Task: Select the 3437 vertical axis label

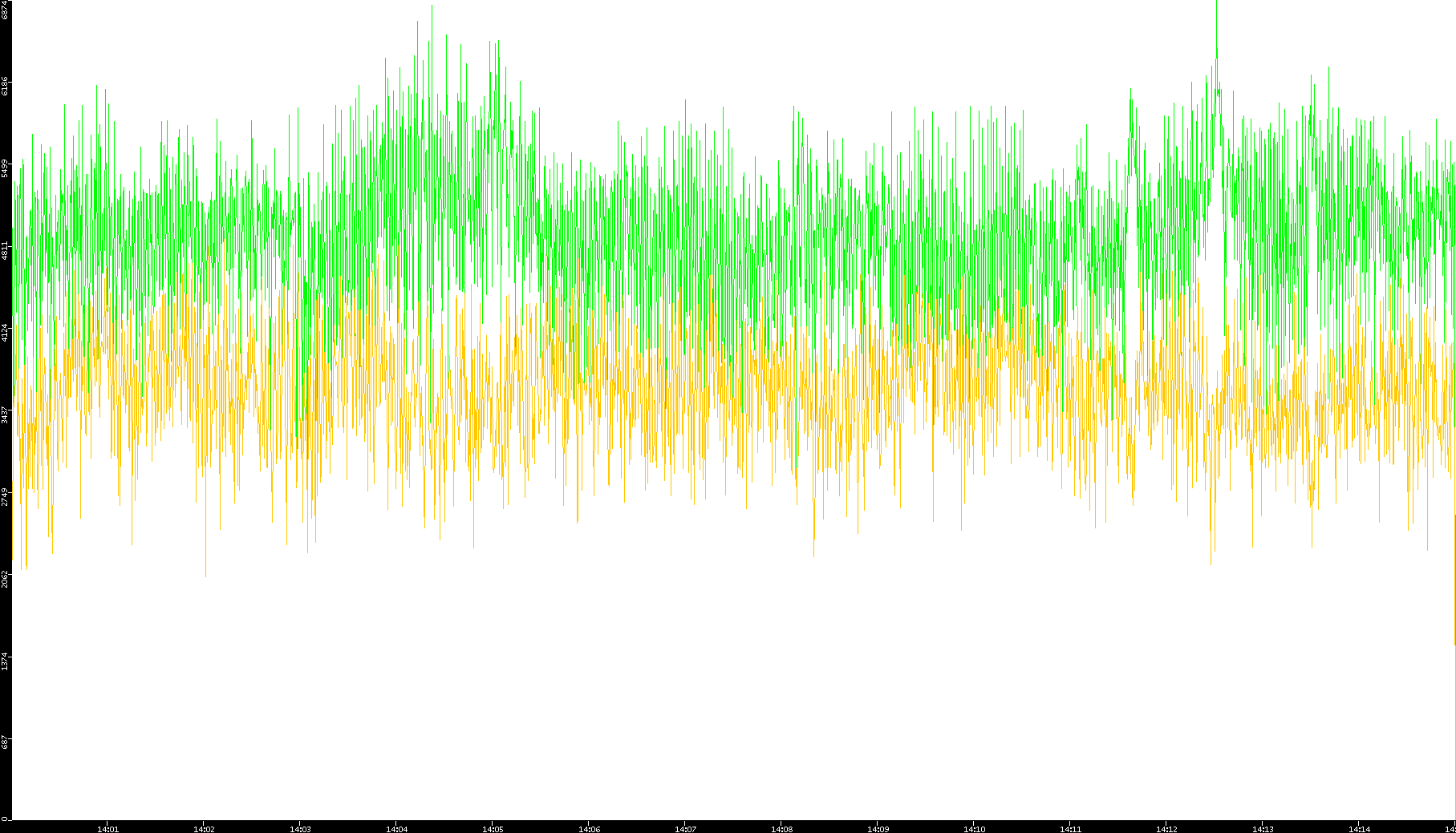Action: [6, 414]
